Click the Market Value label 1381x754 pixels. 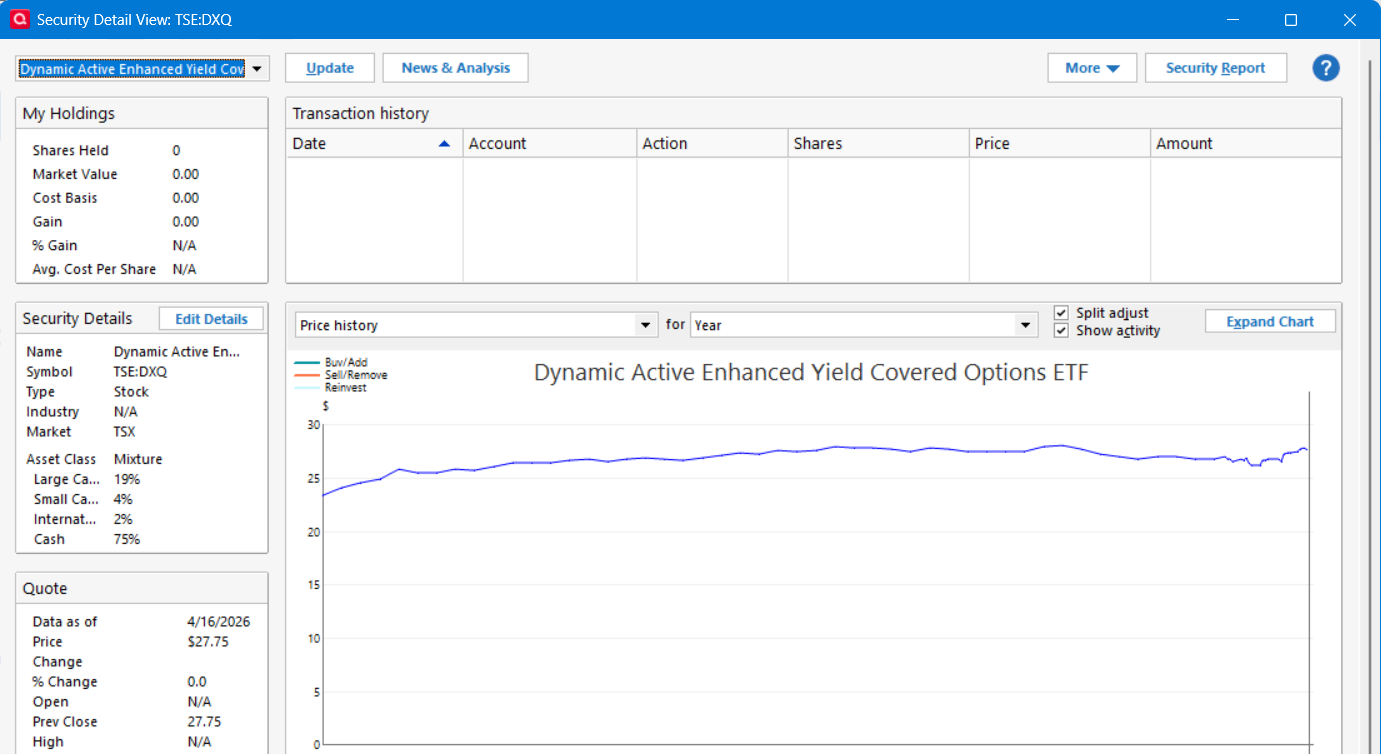pos(75,175)
